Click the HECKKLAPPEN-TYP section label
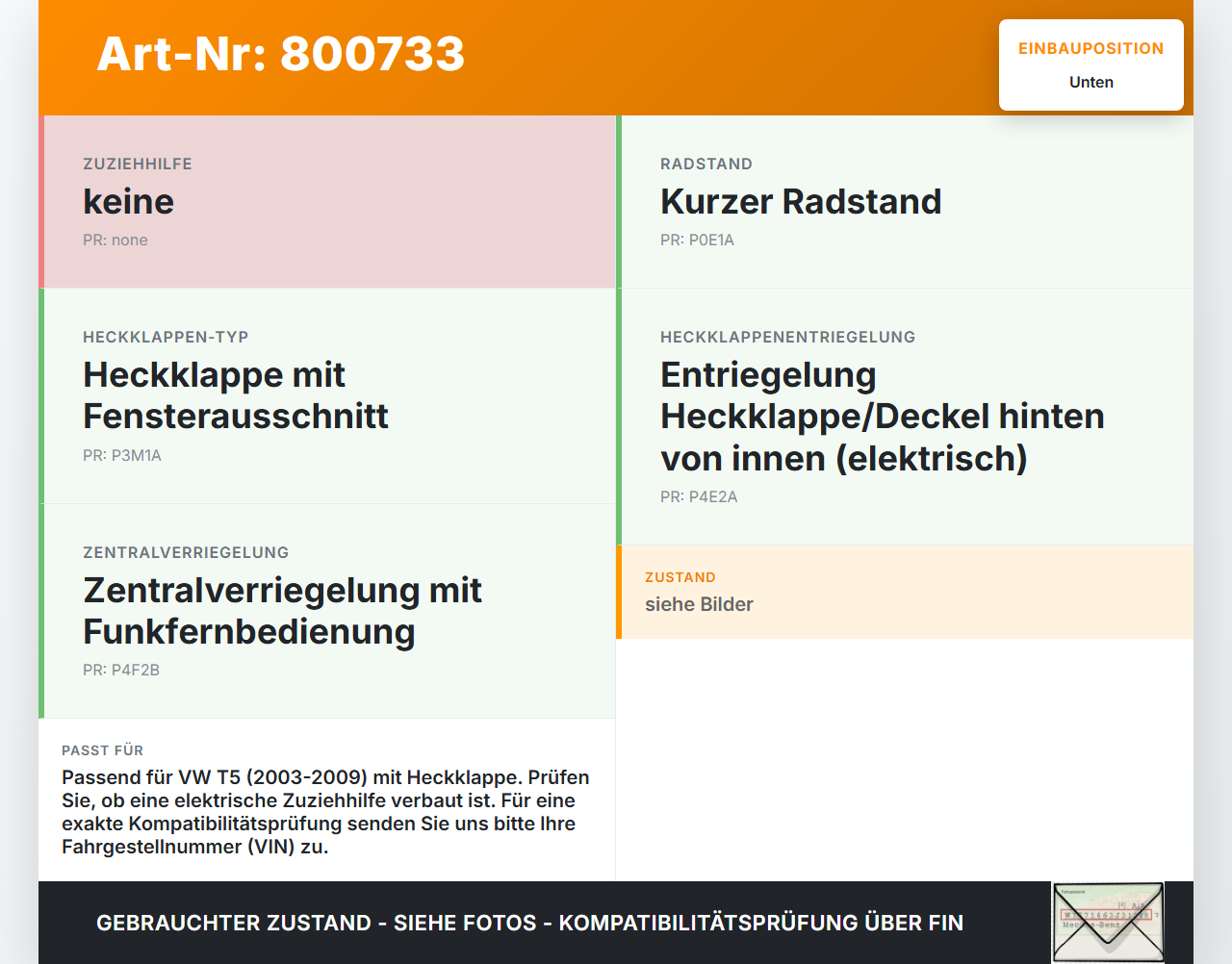Image resolution: width=1232 pixels, height=964 pixels. pos(166,338)
